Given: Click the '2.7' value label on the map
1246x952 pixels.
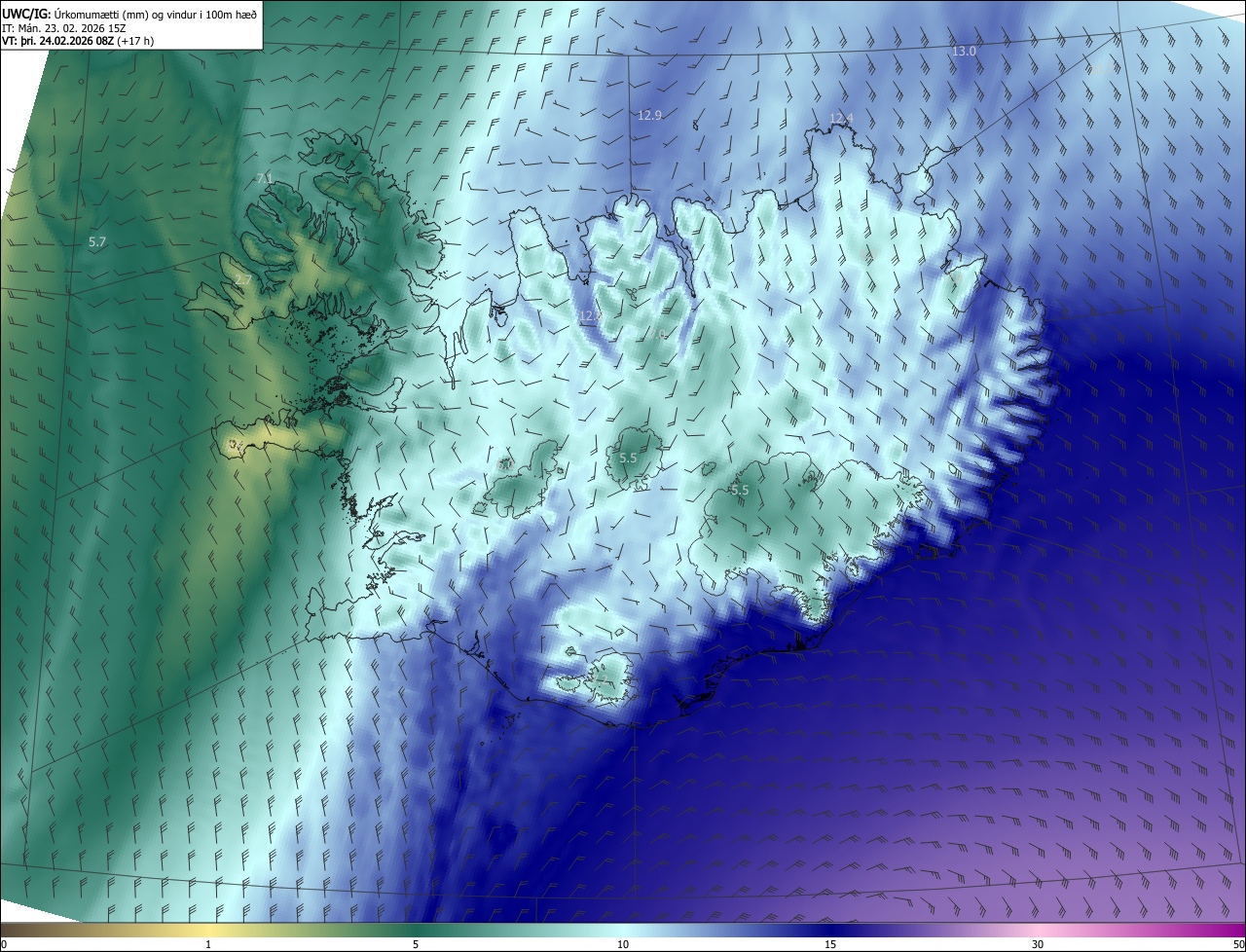Looking at the screenshot, I should pyautogui.click(x=243, y=279).
